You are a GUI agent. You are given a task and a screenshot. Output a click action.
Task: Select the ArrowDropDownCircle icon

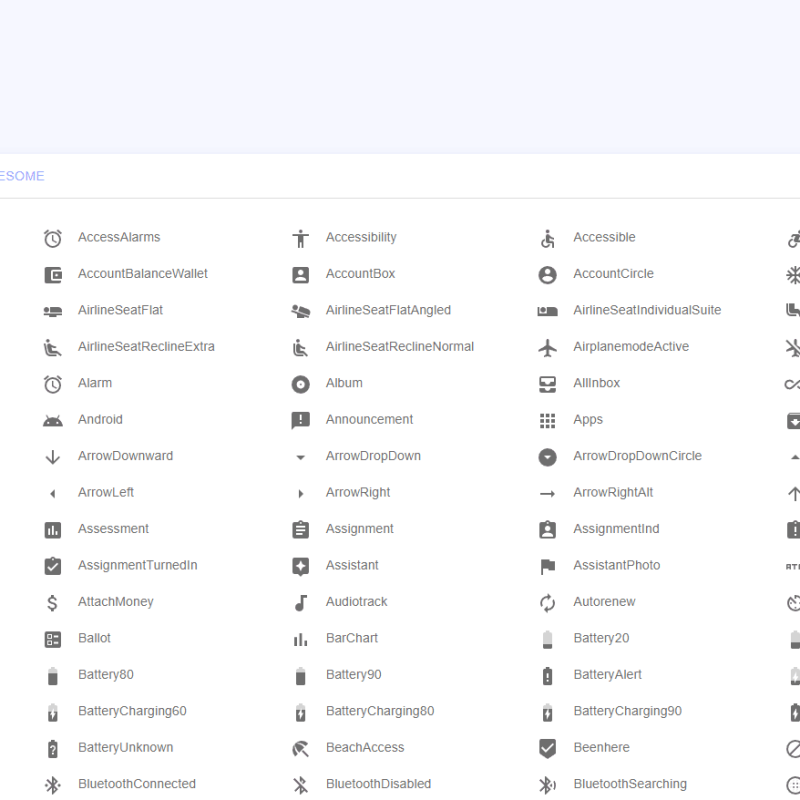click(547, 457)
